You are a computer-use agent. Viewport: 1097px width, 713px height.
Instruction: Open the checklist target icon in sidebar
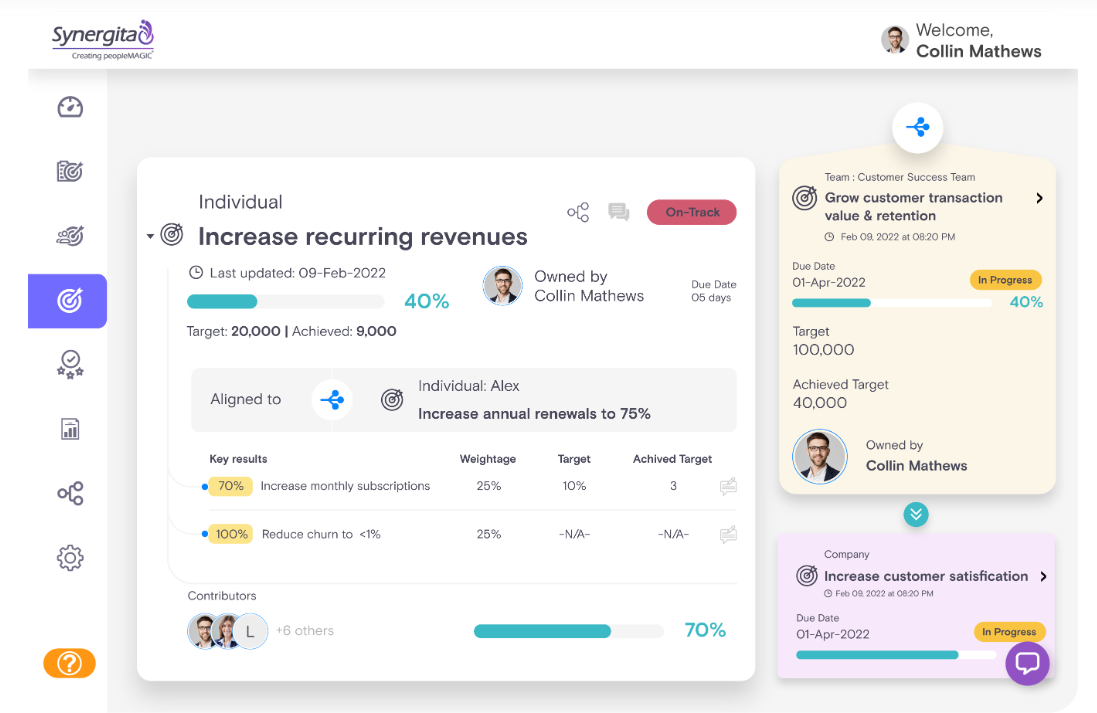(x=70, y=171)
